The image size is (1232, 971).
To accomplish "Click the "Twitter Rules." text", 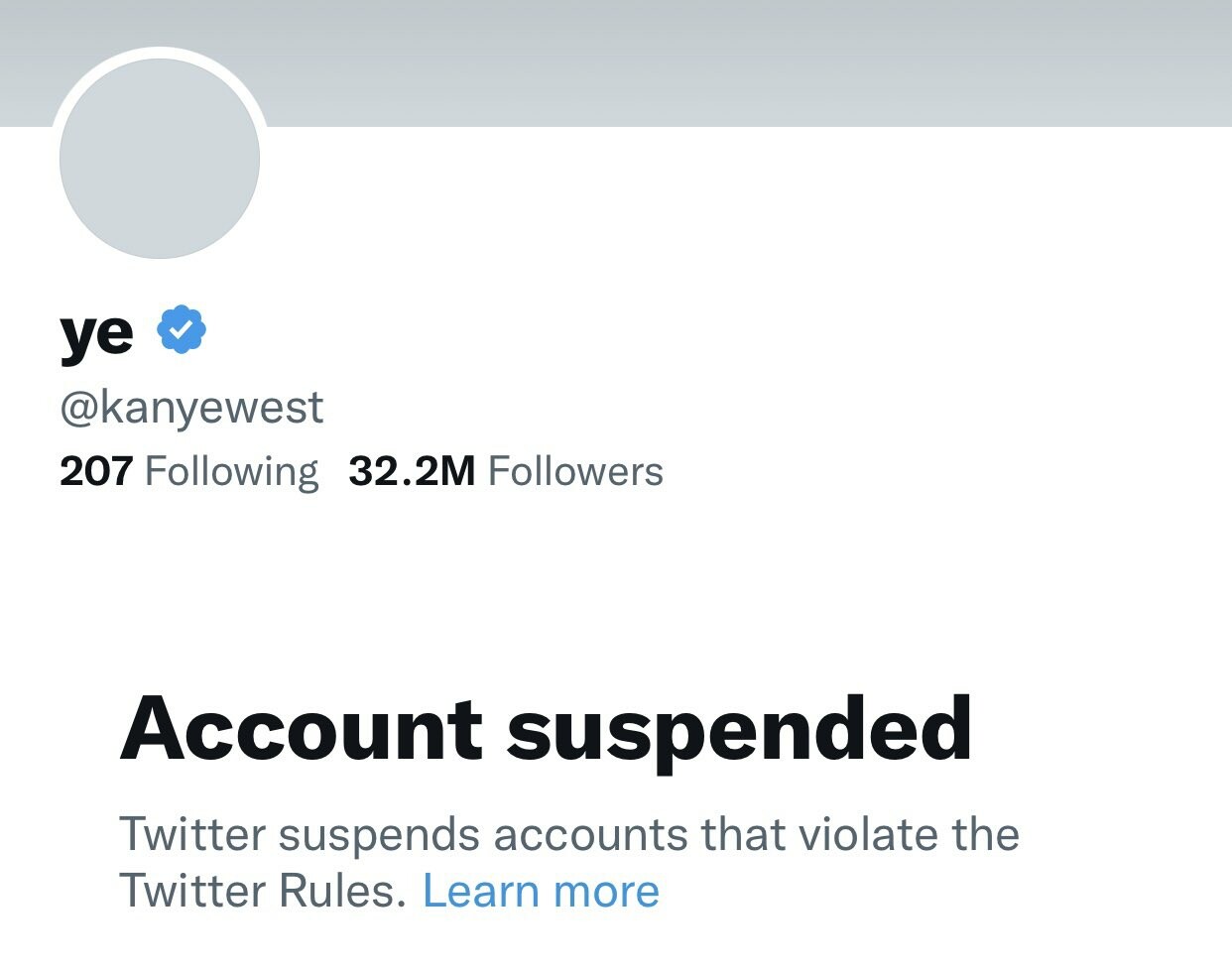I will coord(263,891).
